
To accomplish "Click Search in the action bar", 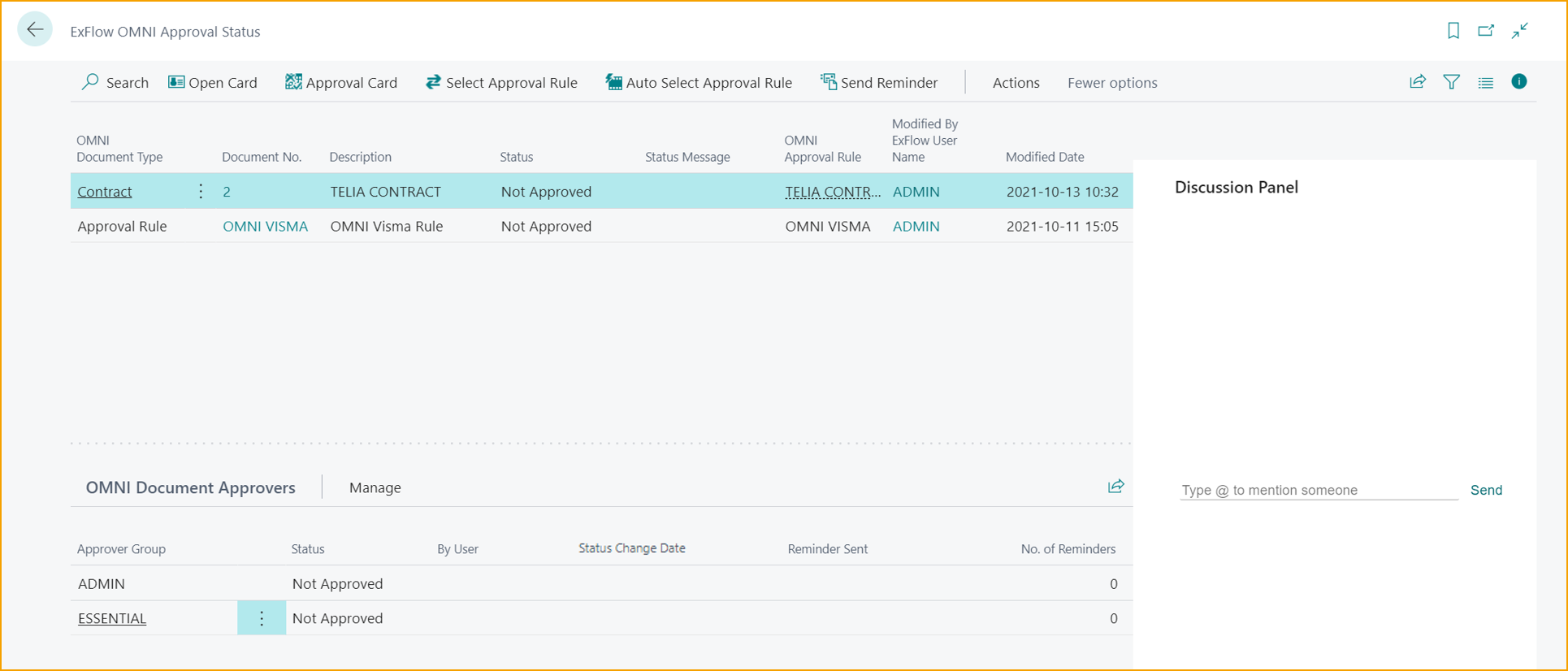I will pyautogui.click(x=128, y=83).
